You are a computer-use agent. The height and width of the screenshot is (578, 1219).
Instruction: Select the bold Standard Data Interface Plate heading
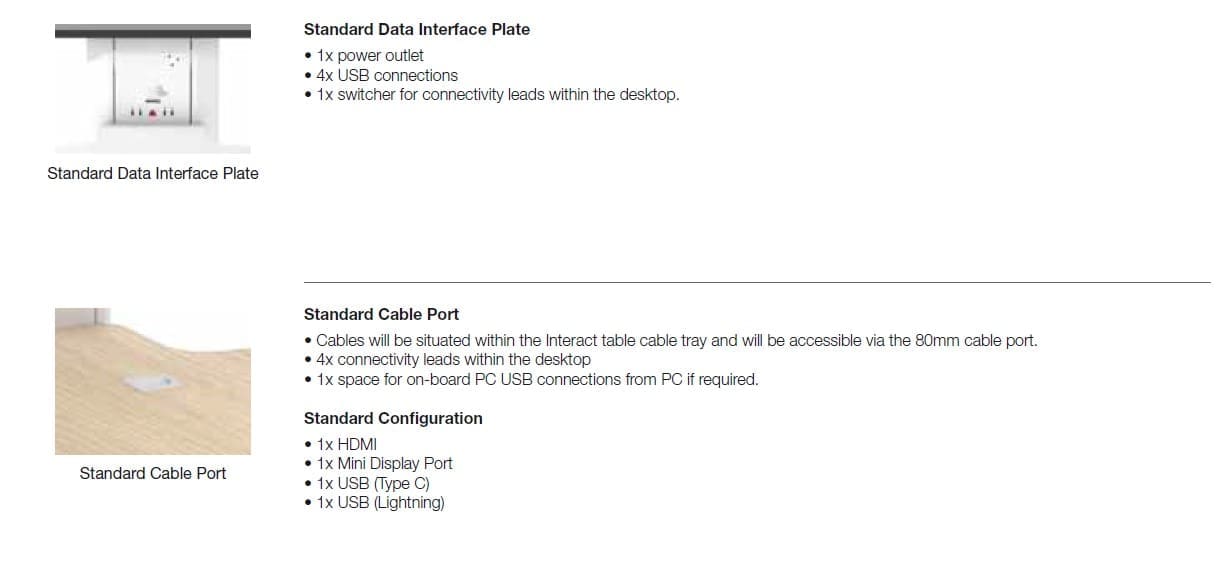pyautogui.click(x=417, y=30)
